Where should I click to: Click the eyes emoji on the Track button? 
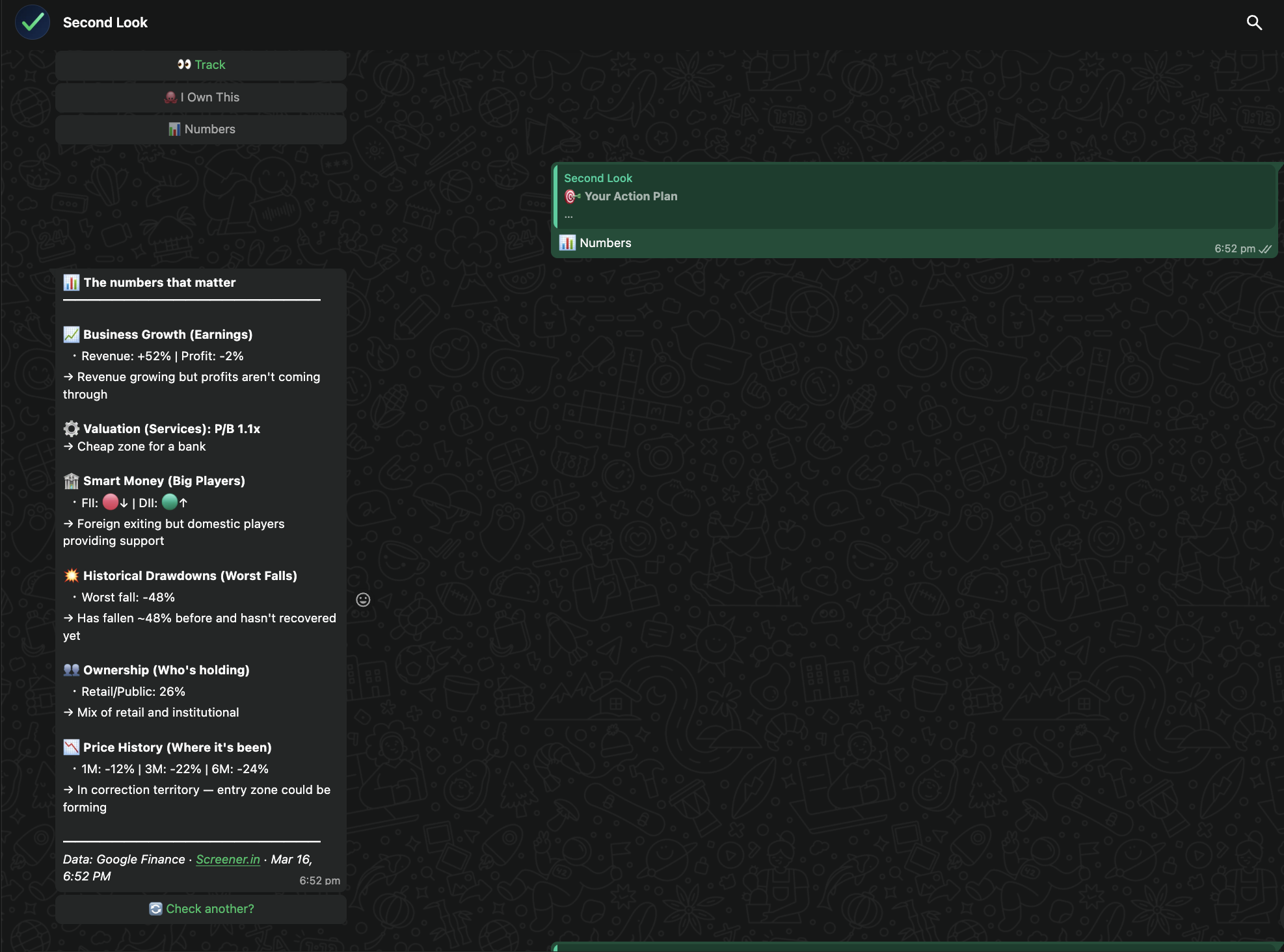point(185,64)
